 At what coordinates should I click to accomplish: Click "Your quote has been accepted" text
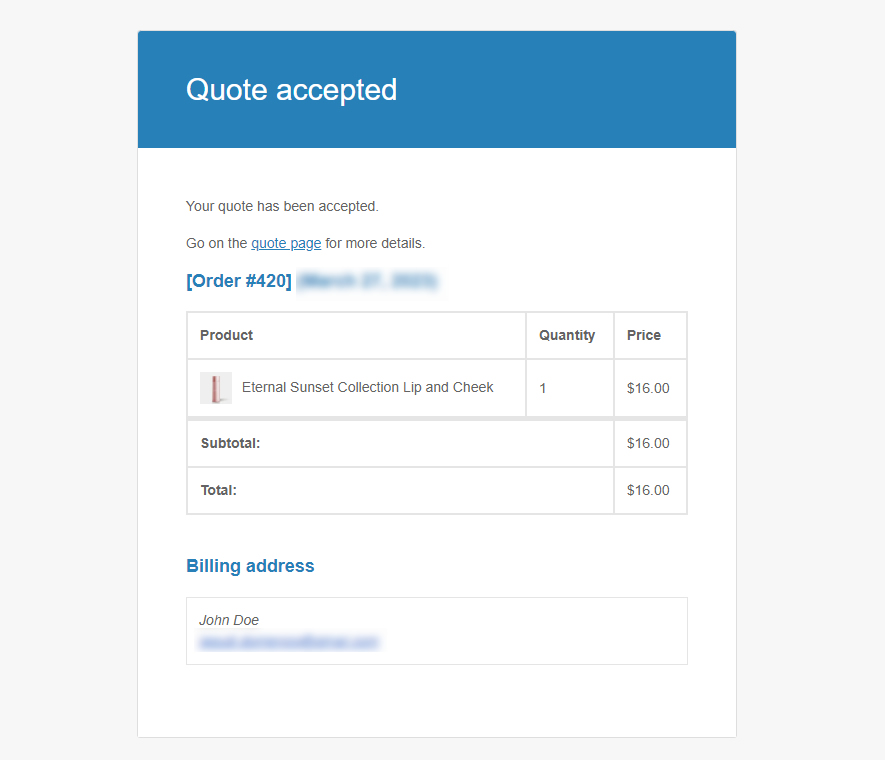282,206
